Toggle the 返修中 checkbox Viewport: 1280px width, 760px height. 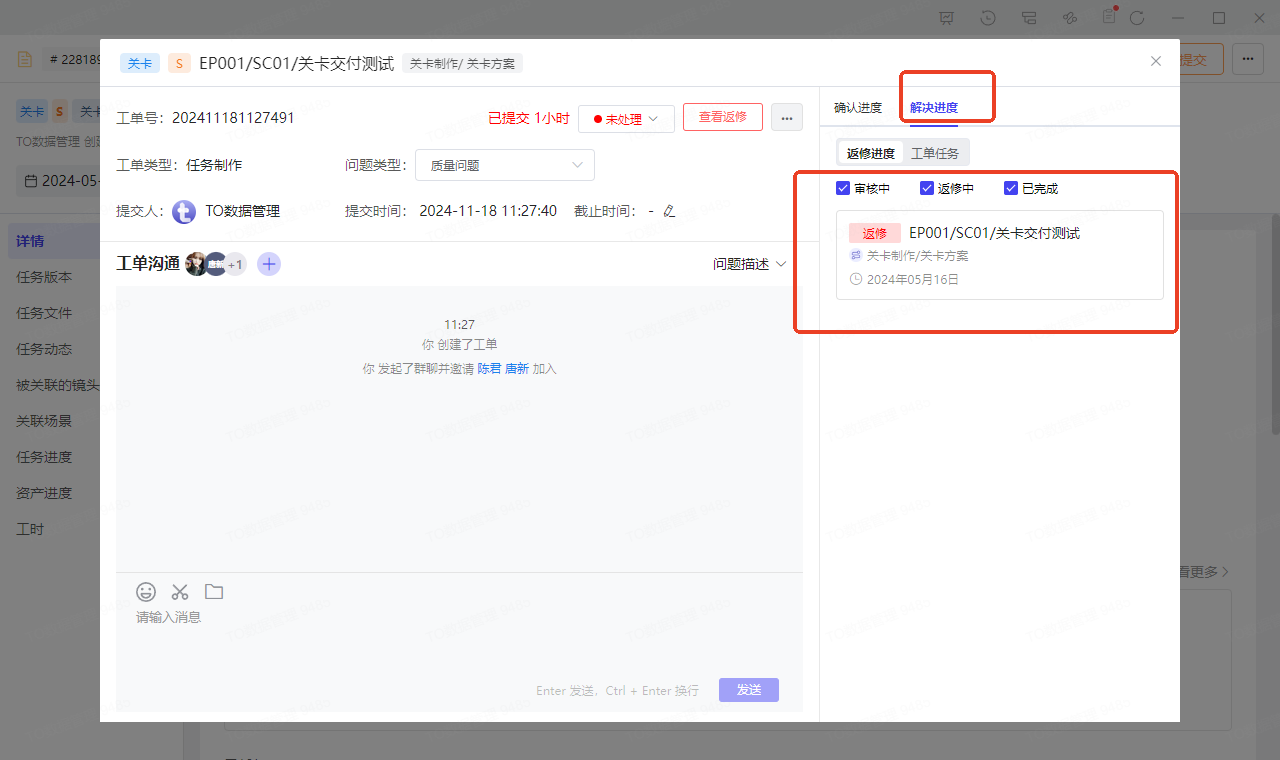point(927,188)
